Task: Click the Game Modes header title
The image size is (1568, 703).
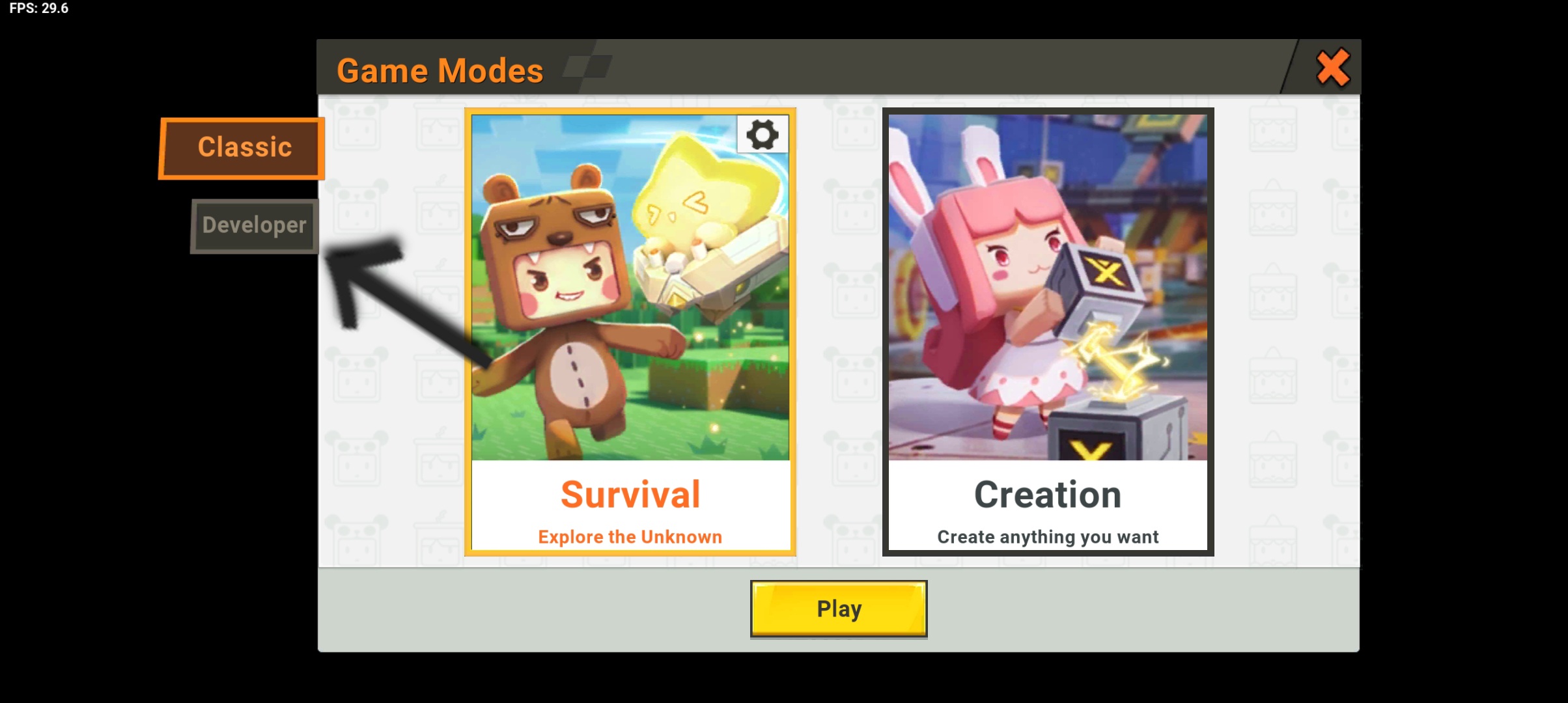Action: click(440, 70)
